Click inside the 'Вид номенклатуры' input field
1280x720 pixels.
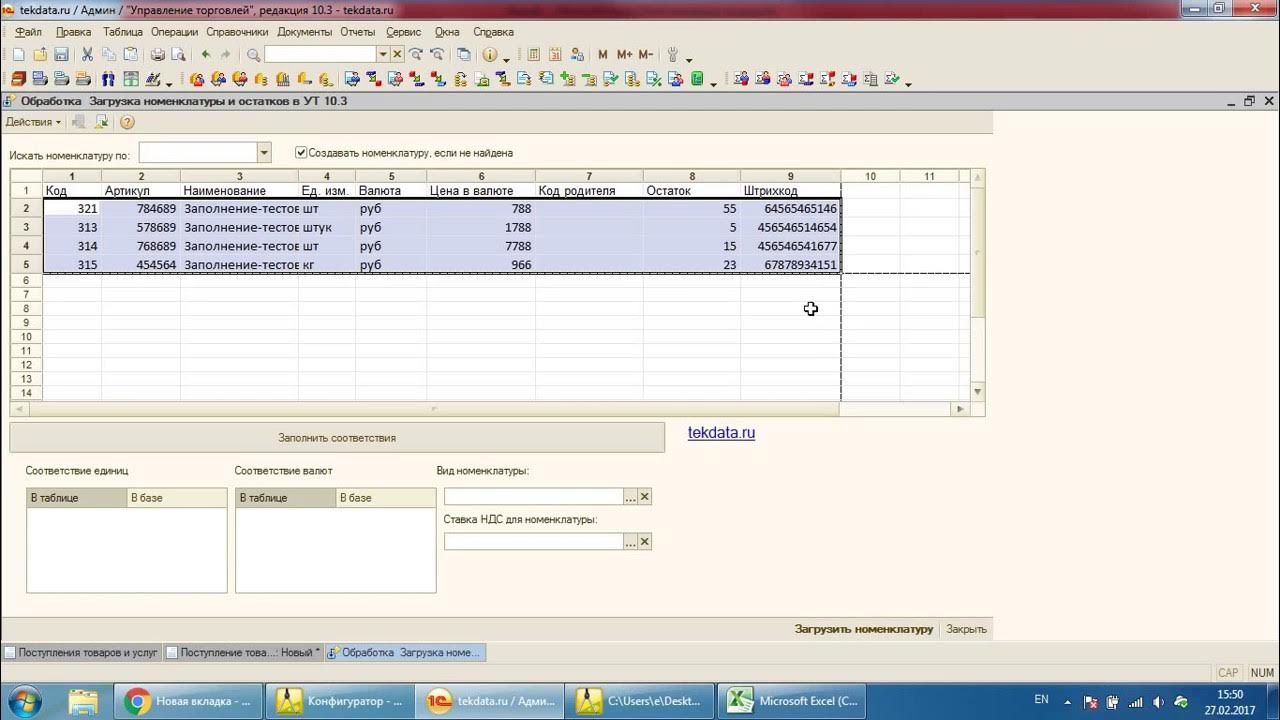[x=534, y=497]
